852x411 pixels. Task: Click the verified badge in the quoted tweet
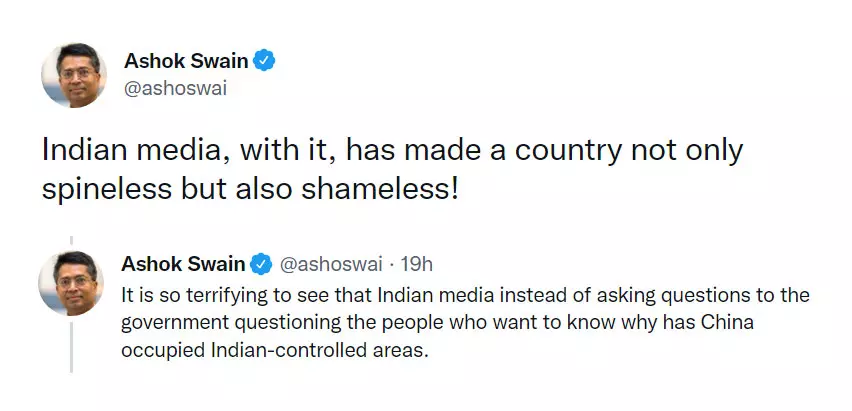pyautogui.click(x=261, y=264)
